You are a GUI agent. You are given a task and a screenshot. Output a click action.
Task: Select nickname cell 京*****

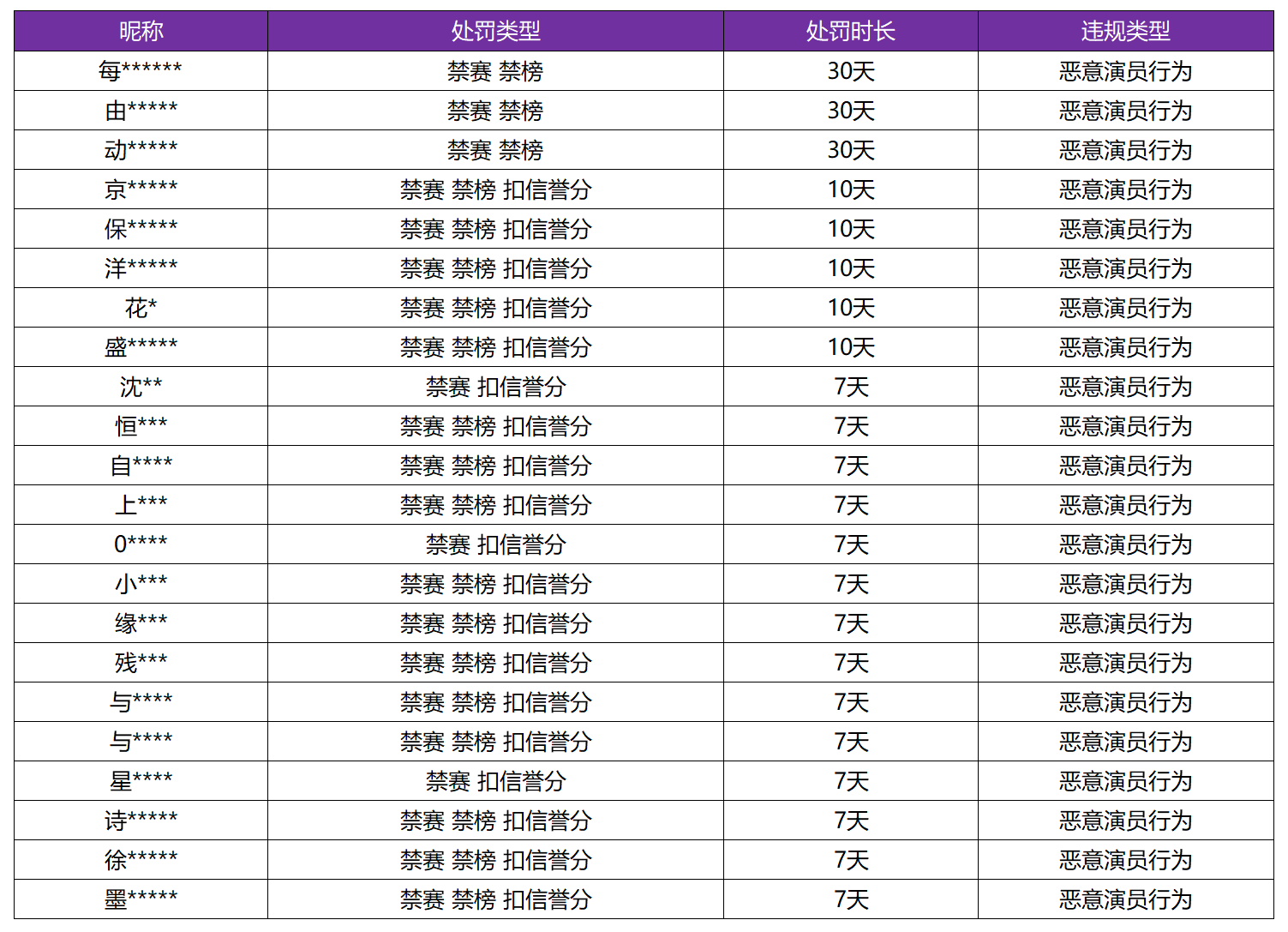[141, 189]
